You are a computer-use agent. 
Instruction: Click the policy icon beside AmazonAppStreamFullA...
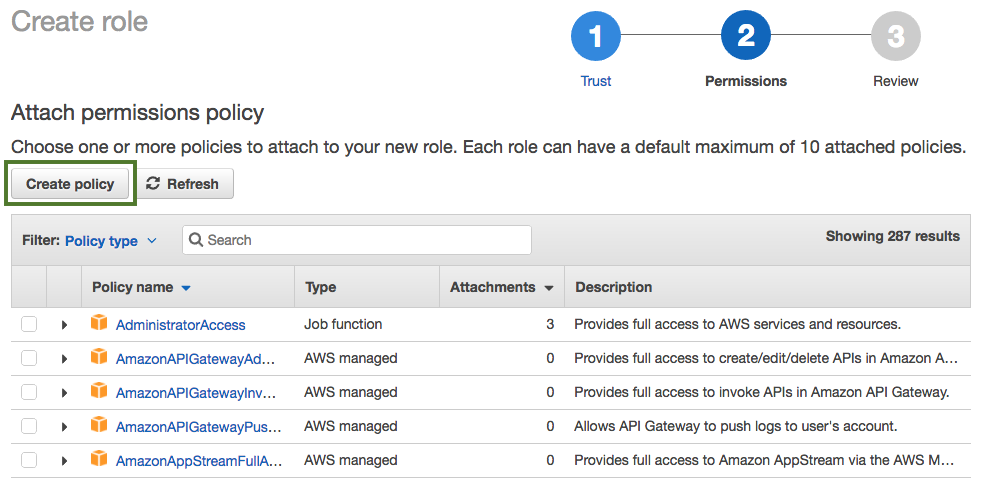click(x=98, y=459)
